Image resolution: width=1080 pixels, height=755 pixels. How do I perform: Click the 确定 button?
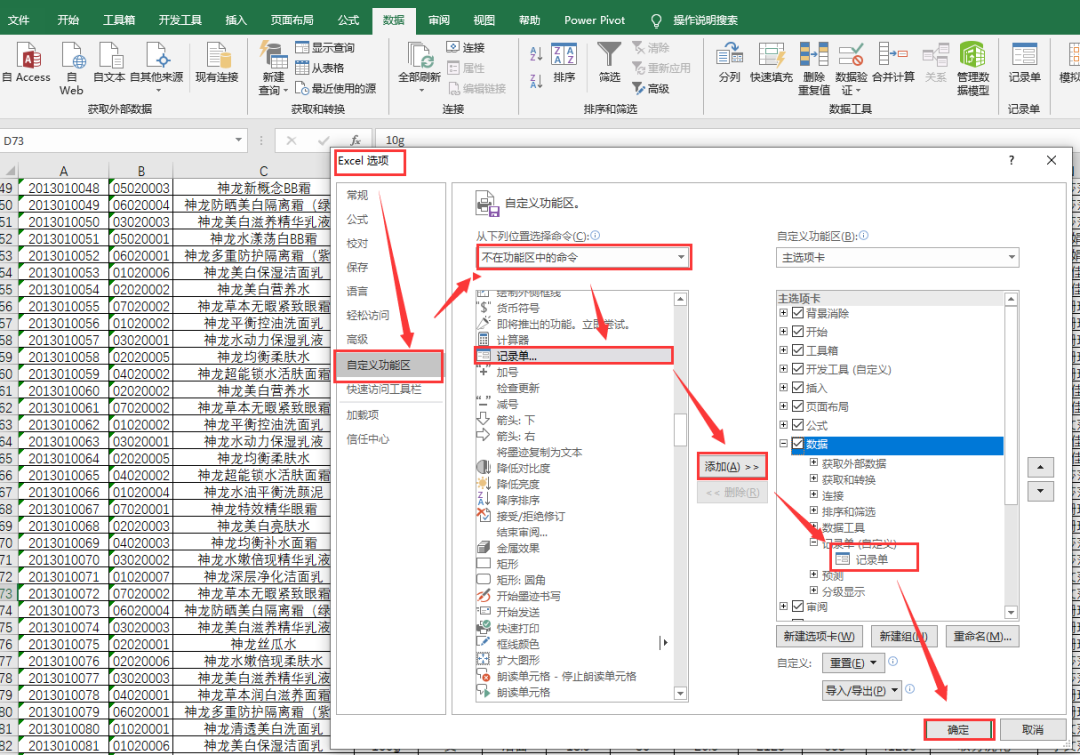coord(958,730)
